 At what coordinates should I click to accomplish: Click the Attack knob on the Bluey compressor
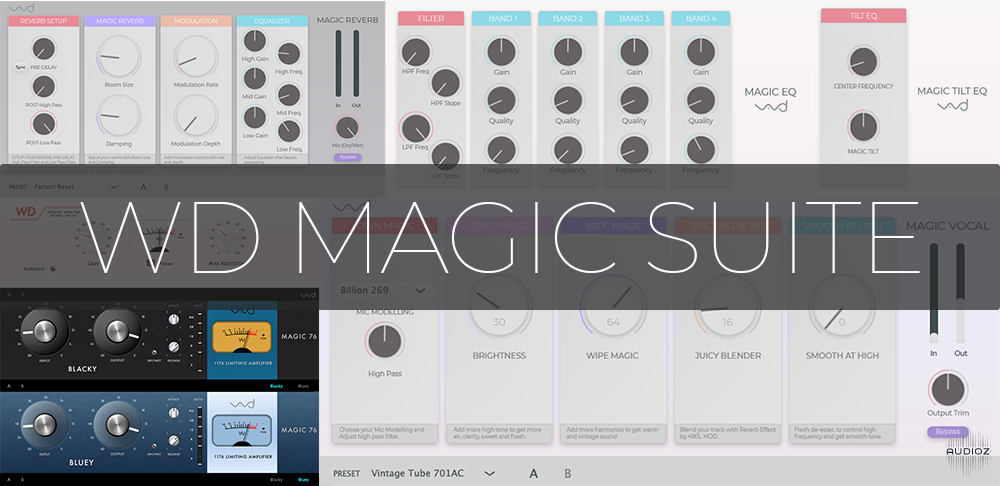tap(173, 413)
